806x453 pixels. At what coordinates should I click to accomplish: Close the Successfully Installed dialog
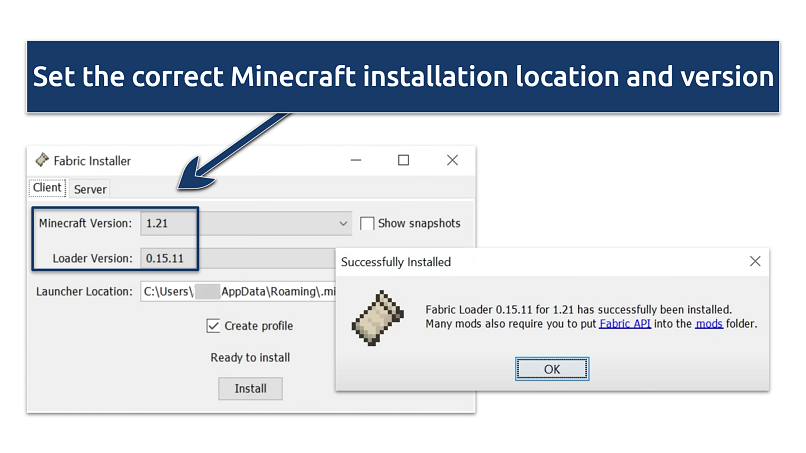tap(755, 262)
